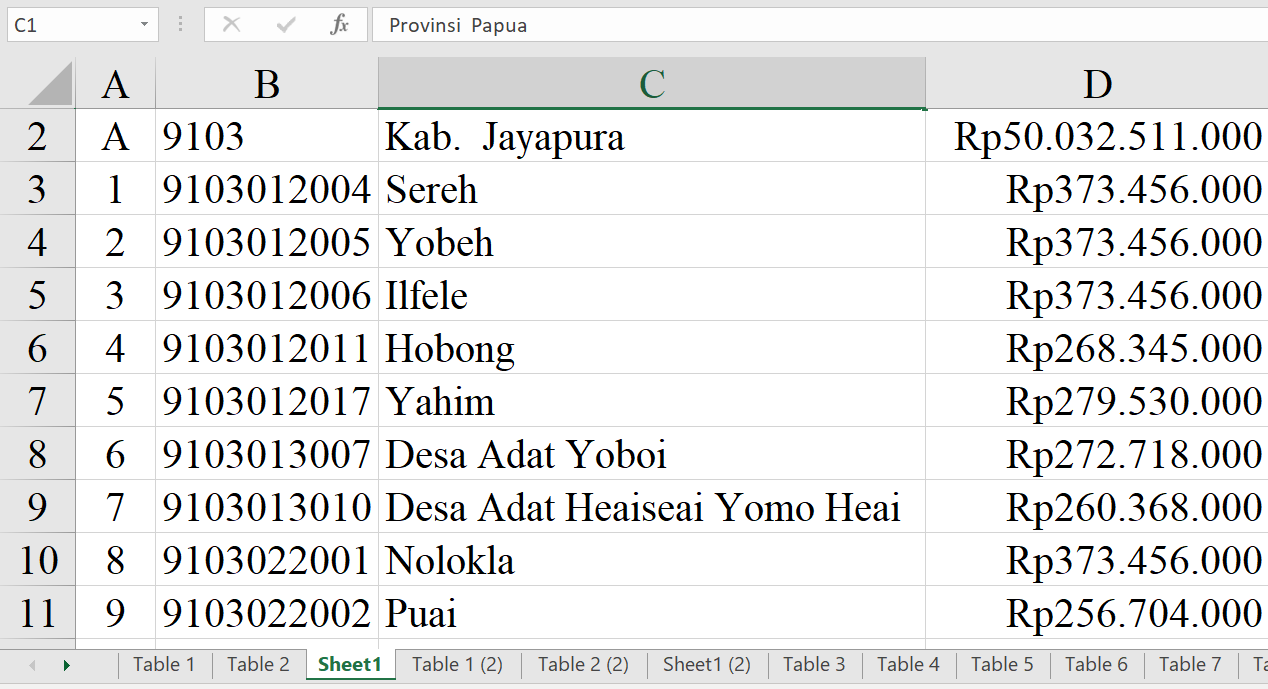The width and height of the screenshot is (1268, 689).
Task: Click the Name Box resize dots handle
Action: (181, 25)
